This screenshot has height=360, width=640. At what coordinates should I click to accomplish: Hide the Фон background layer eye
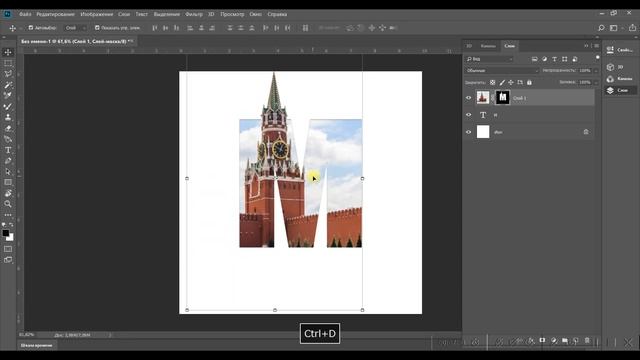click(x=469, y=132)
